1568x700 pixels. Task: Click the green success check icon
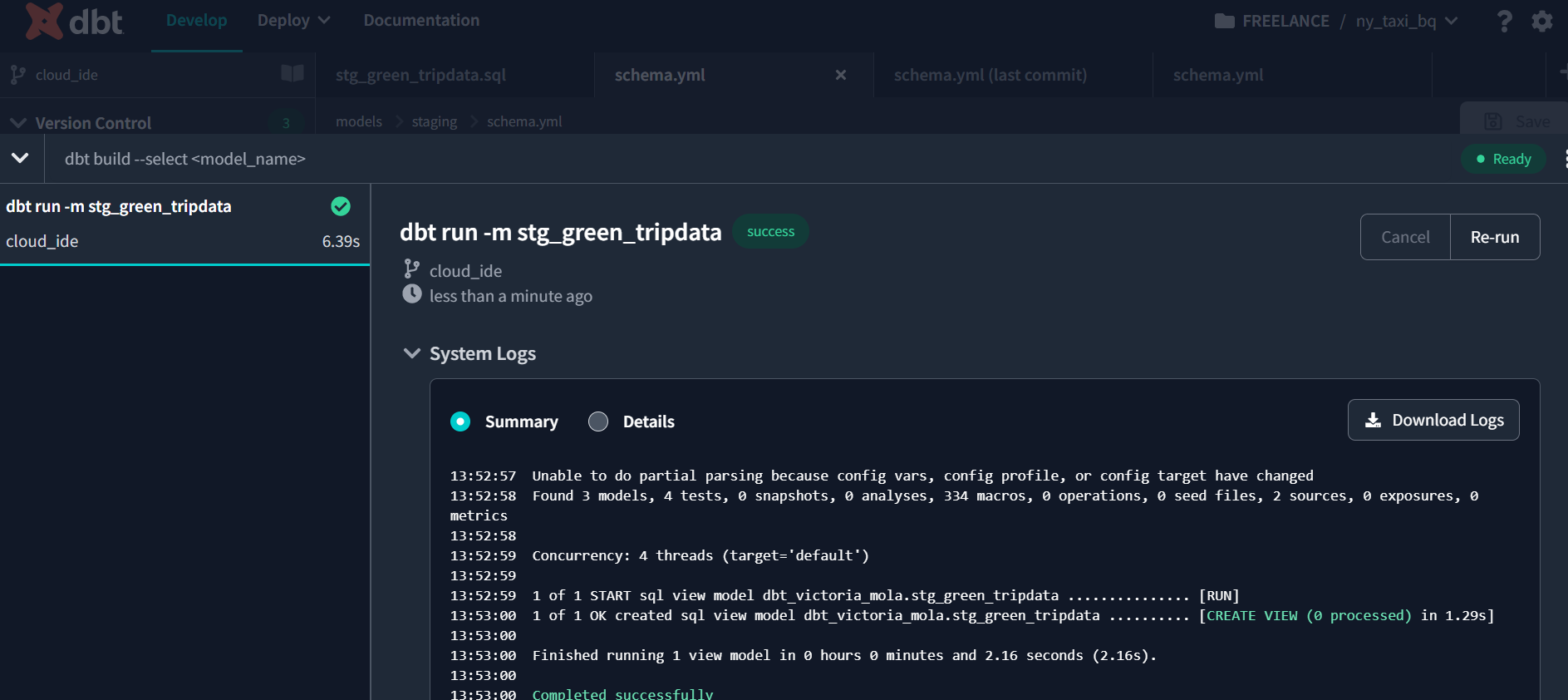(x=341, y=206)
